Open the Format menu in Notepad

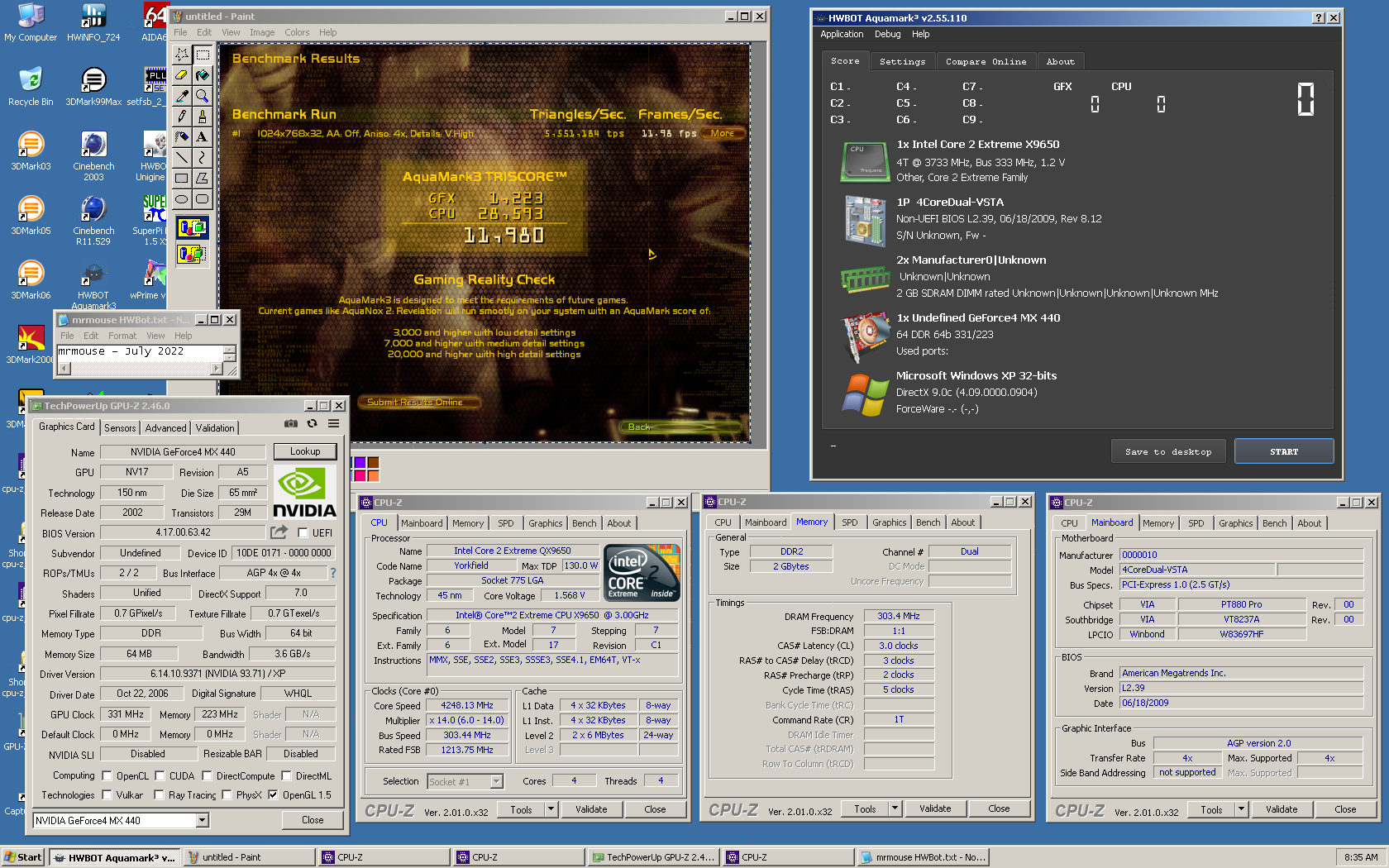pyautogui.click(x=122, y=336)
